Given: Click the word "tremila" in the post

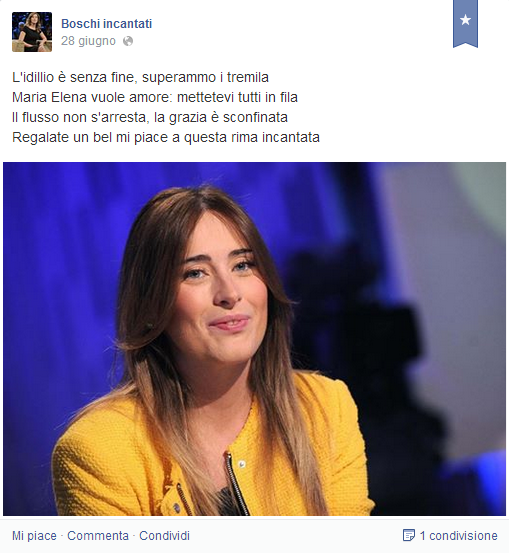Looking at the screenshot, I should pyautogui.click(x=248, y=77).
